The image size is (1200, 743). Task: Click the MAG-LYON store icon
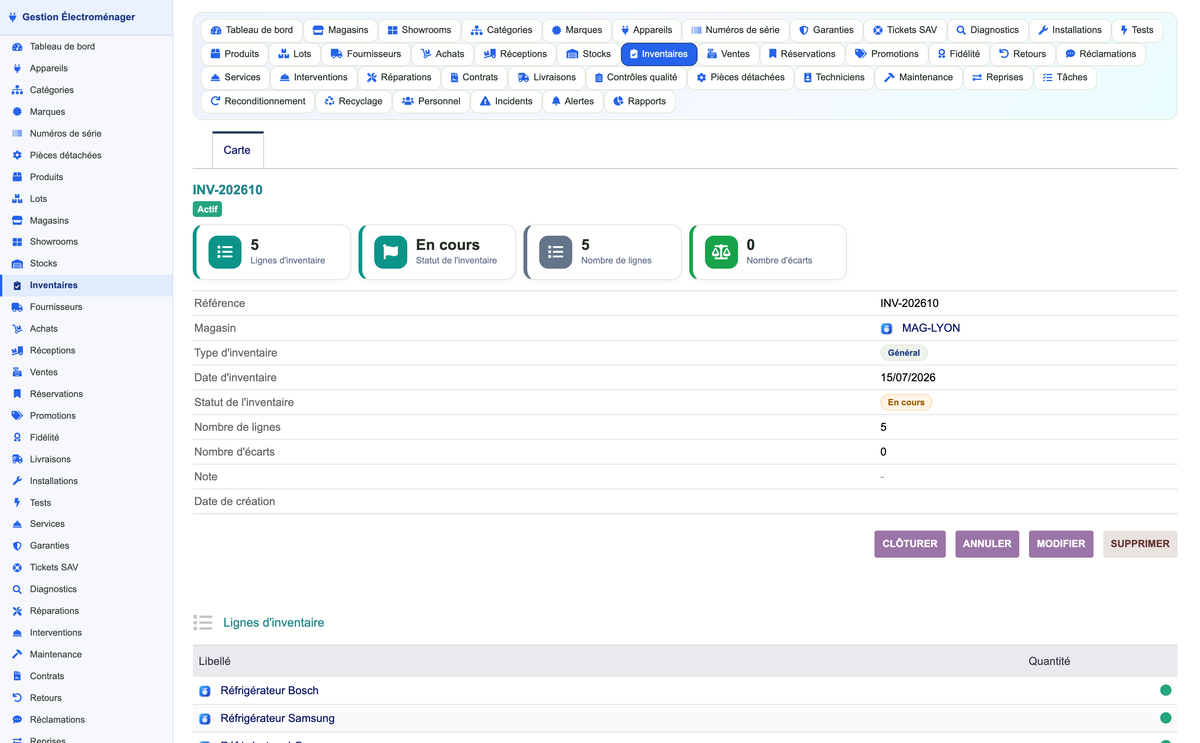pos(886,328)
